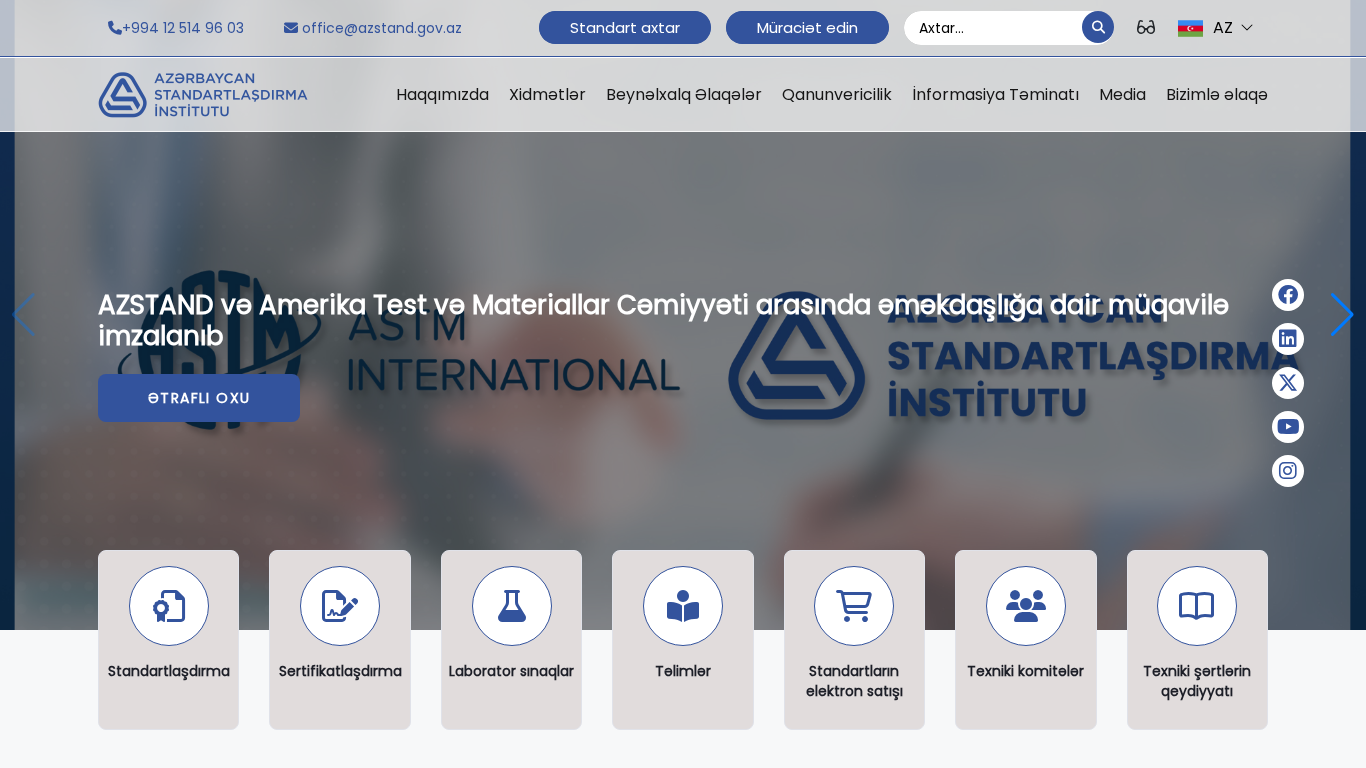Image resolution: width=1366 pixels, height=768 pixels.
Task: Click the open book registry icon
Action: click(1197, 606)
